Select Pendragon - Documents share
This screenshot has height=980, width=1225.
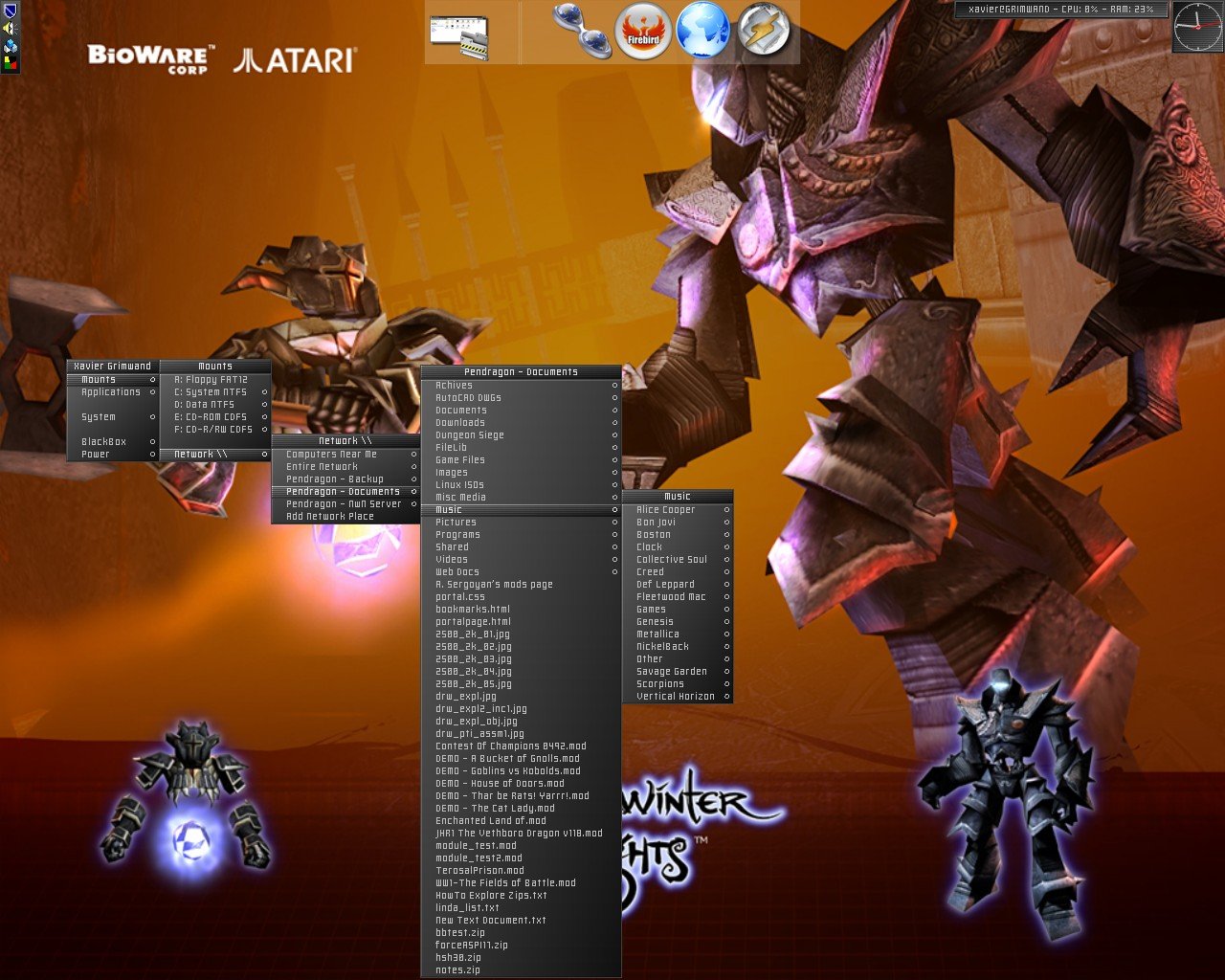coord(345,492)
